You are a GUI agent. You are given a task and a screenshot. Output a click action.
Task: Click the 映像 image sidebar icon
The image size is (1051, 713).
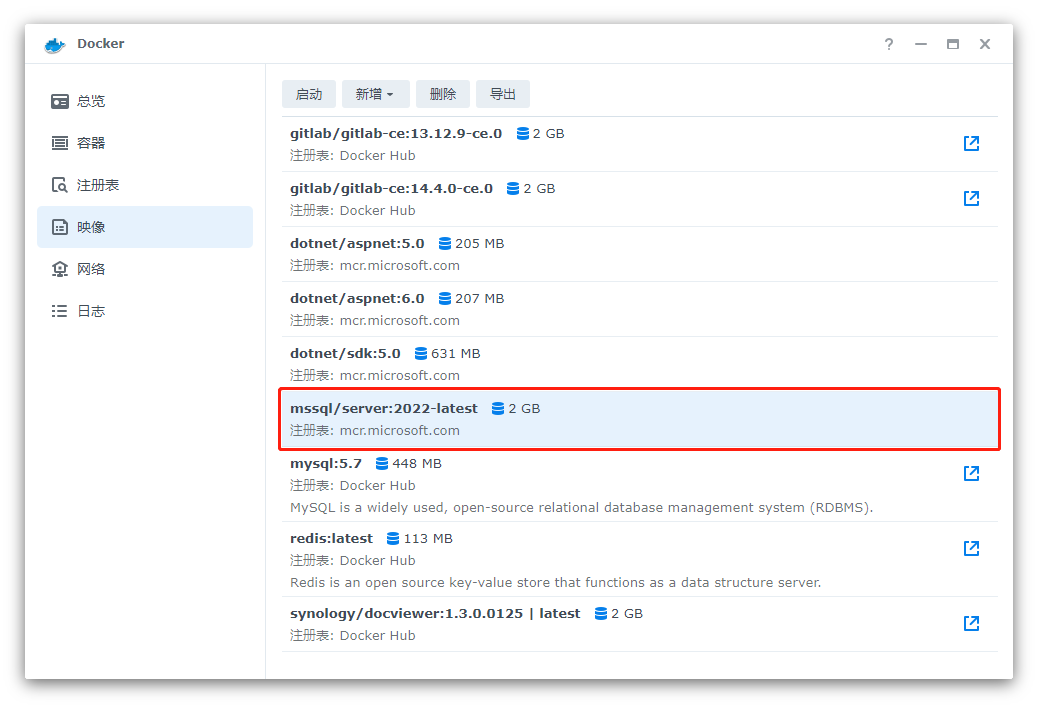point(60,227)
